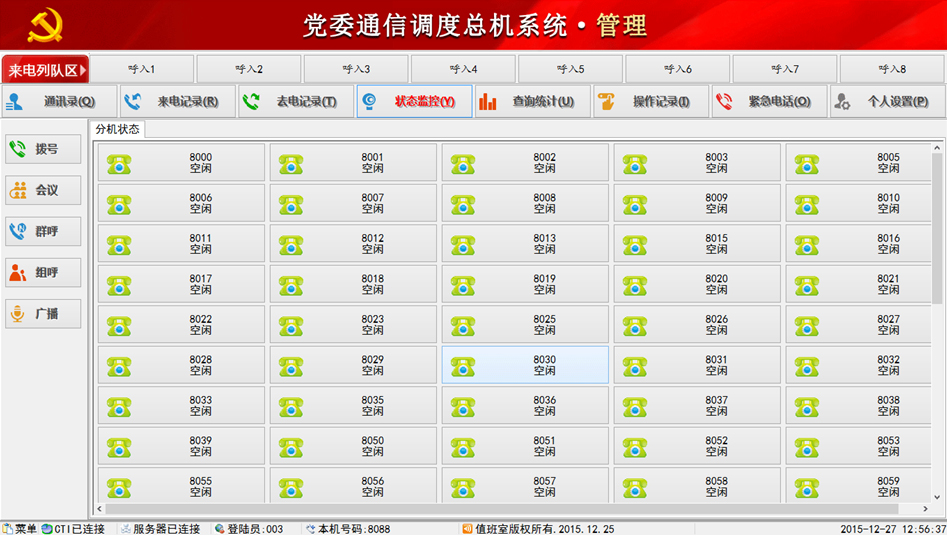Open 来电记录(R) incoming call log
This screenshot has height=540, width=947.
(177, 101)
